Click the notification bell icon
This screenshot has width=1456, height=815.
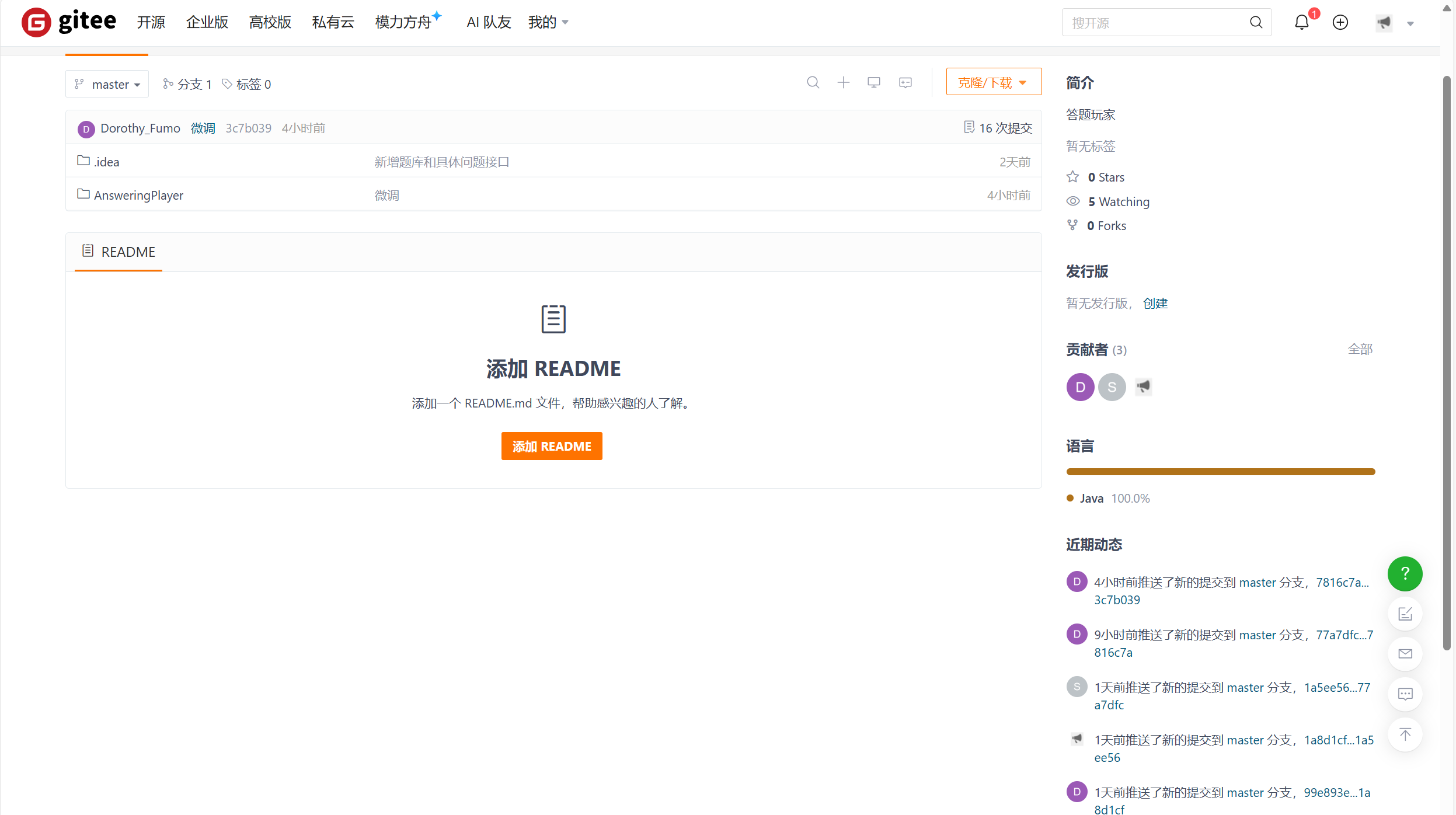[1301, 23]
